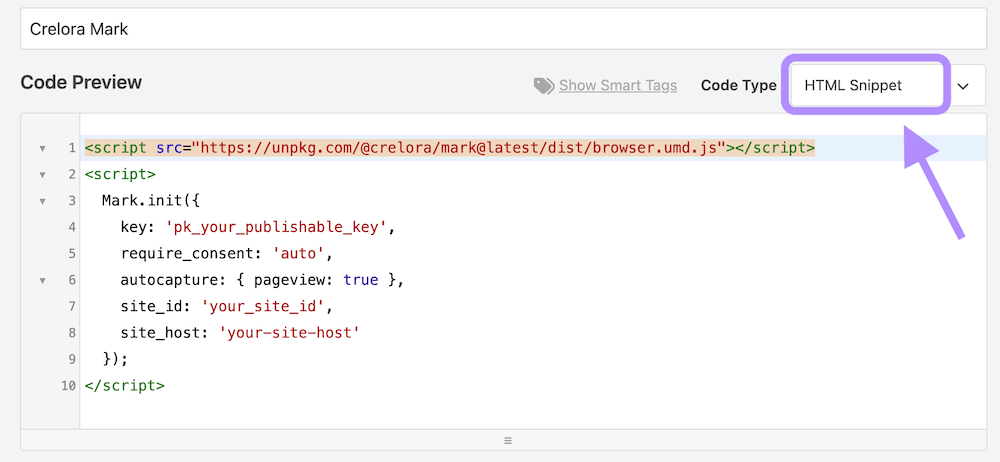Viewport: 1000px width, 462px height.
Task: Click the Code Type dropdown chevron
Action: tap(963, 86)
